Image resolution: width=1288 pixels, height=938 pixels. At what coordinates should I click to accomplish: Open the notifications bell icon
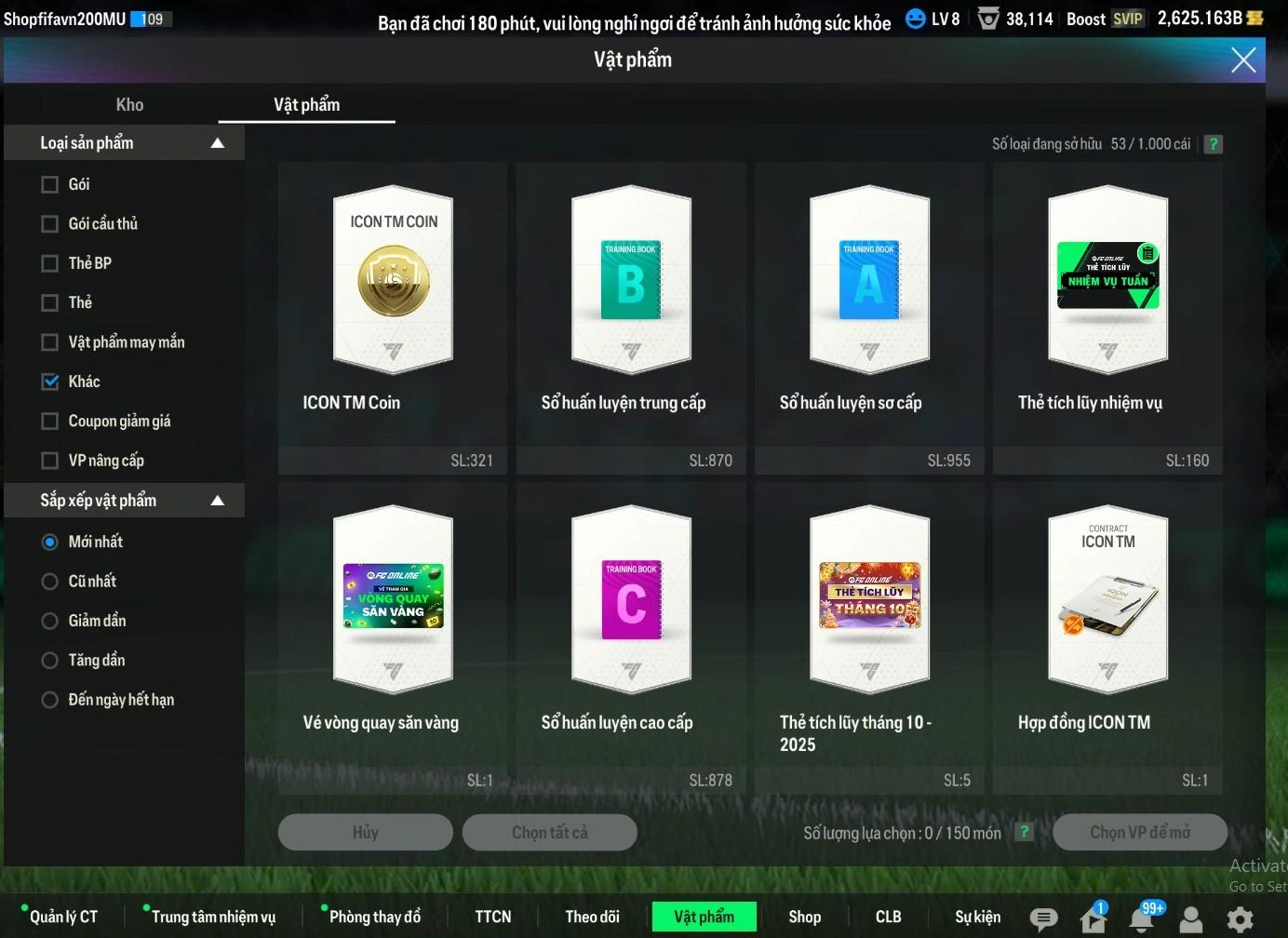pyautogui.click(x=1143, y=919)
